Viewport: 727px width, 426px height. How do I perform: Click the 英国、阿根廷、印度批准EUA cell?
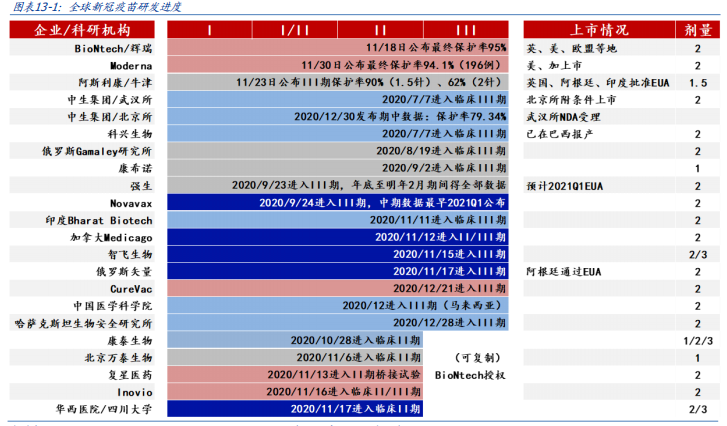pyautogui.click(x=598, y=83)
